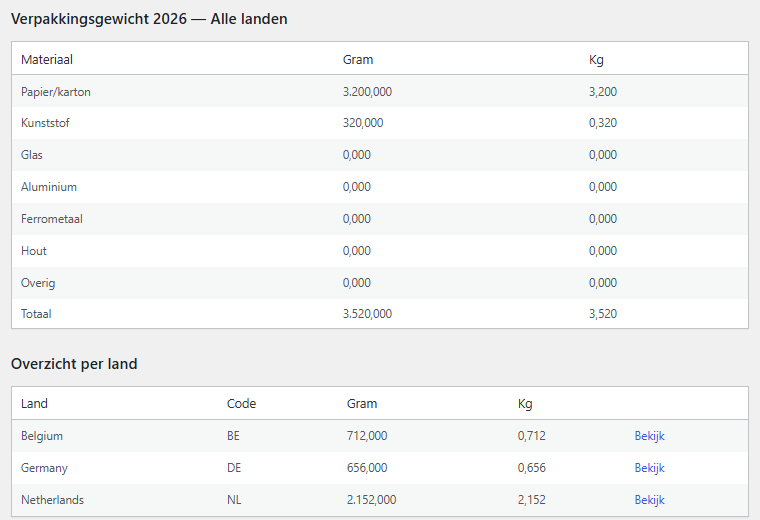Select the Glas row label
The image size is (760, 520).
pos(32,155)
